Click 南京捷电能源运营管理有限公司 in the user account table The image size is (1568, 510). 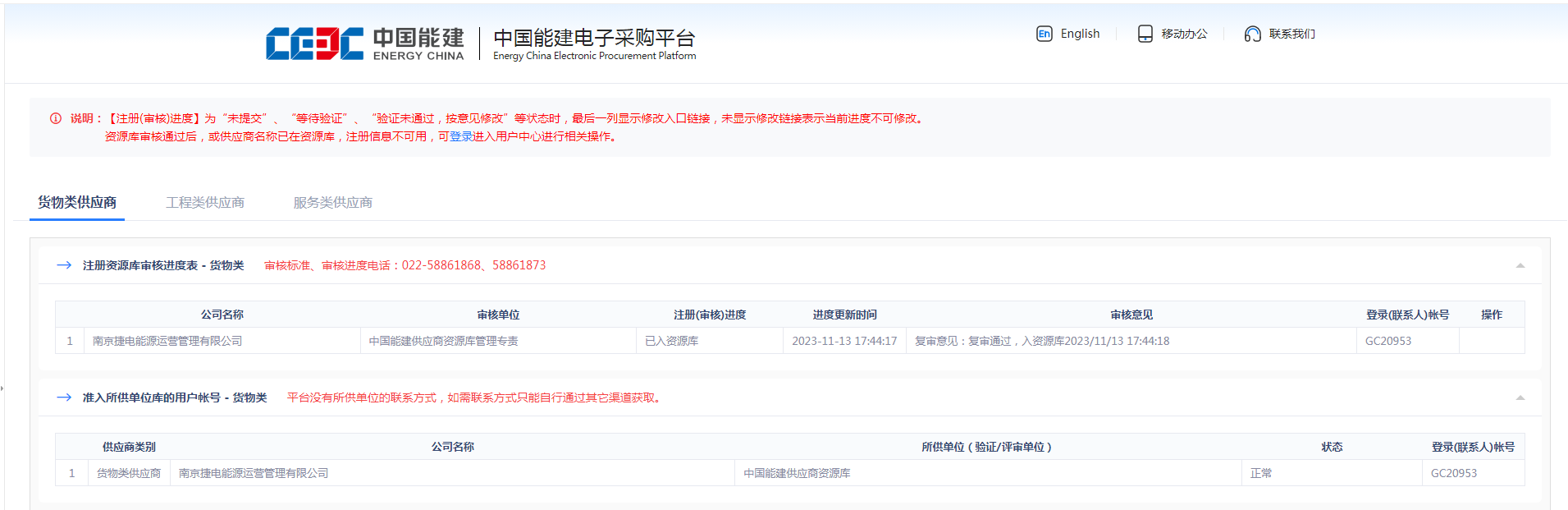254,473
